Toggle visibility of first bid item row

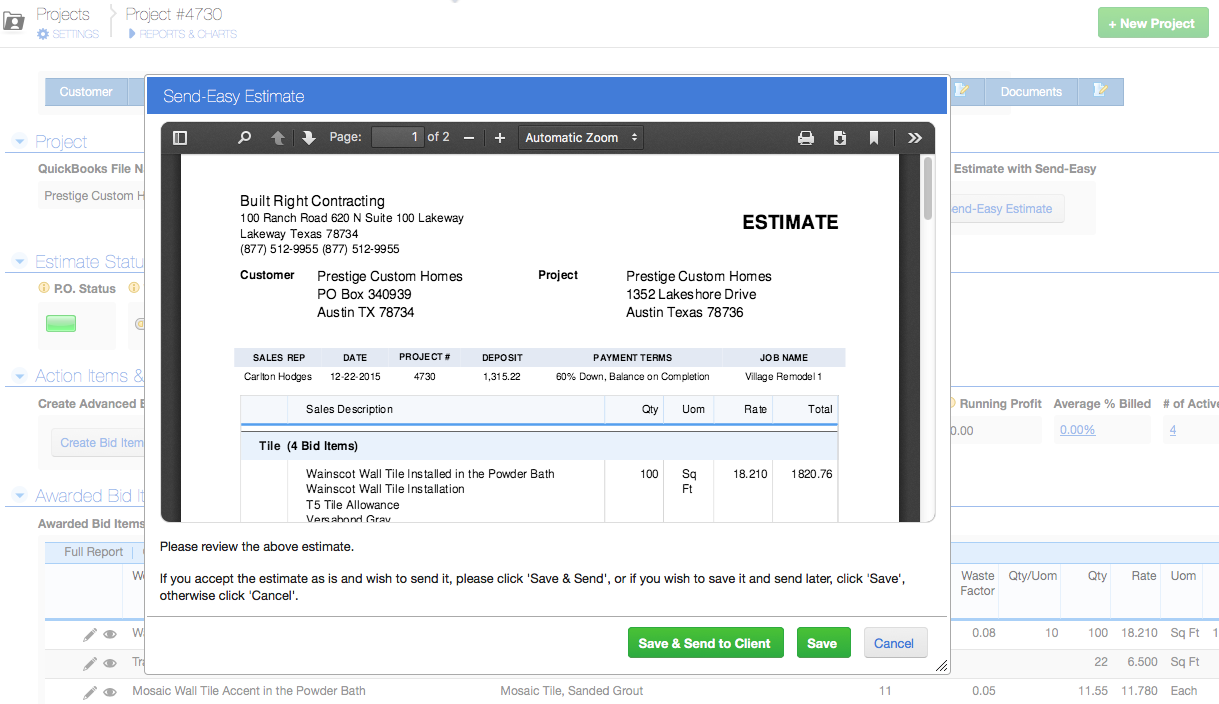(110, 634)
